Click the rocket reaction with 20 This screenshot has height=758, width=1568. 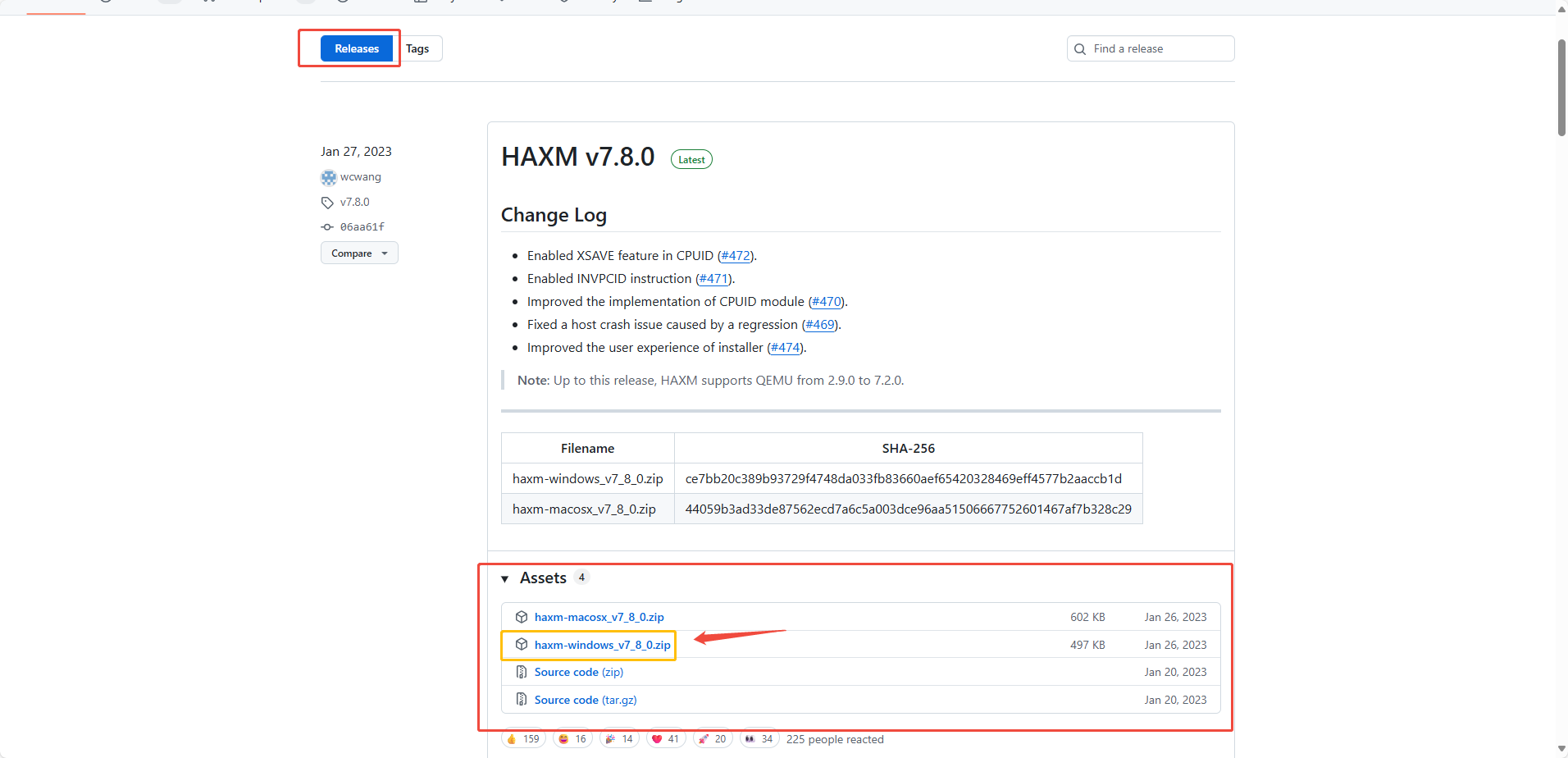(x=713, y=739)
